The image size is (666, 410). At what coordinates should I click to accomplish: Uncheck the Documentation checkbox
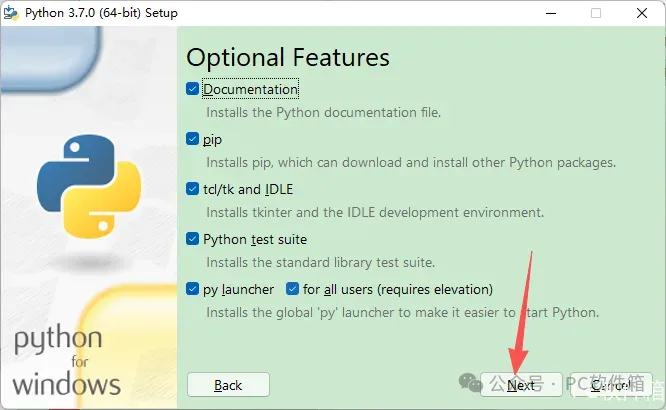(x=192, y=89)
